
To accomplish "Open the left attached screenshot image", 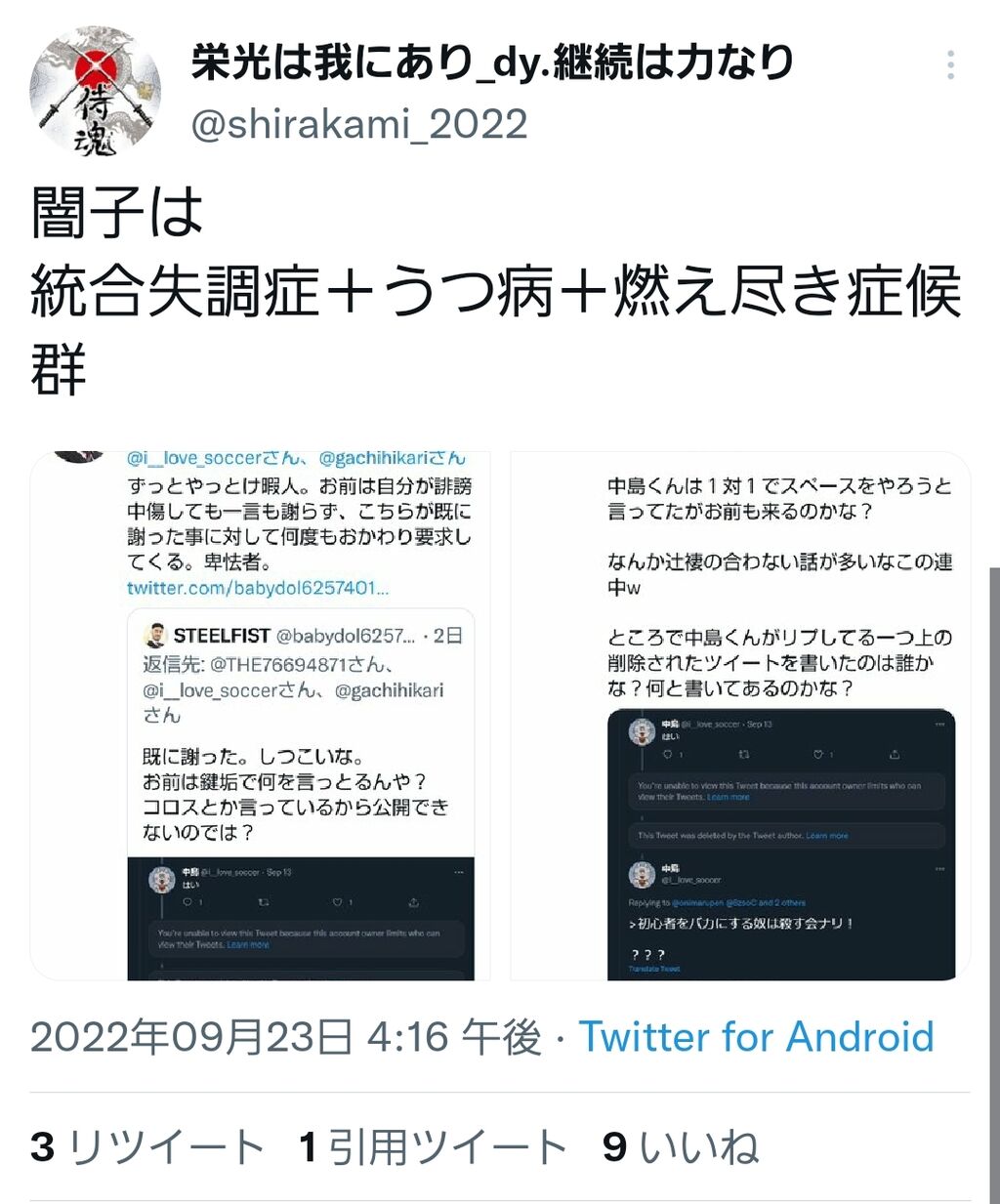I will click(x=253, y=716).
